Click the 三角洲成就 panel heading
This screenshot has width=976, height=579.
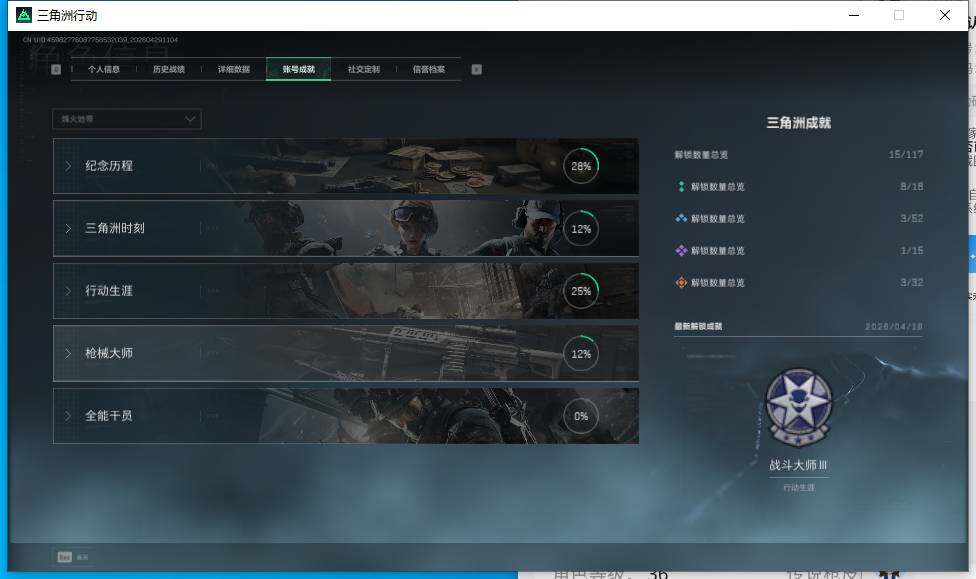[799, 123]
